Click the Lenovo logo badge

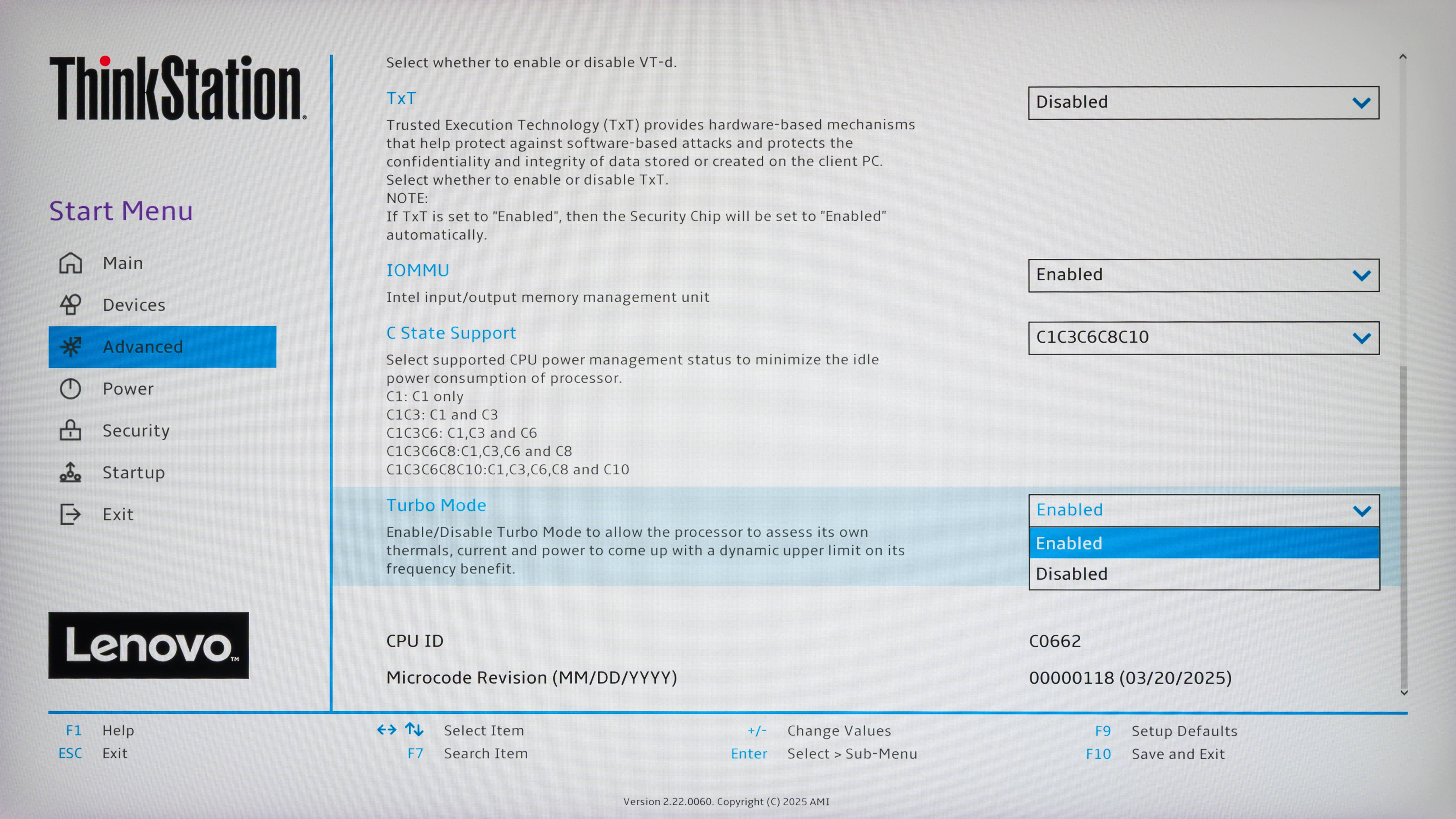148,645
